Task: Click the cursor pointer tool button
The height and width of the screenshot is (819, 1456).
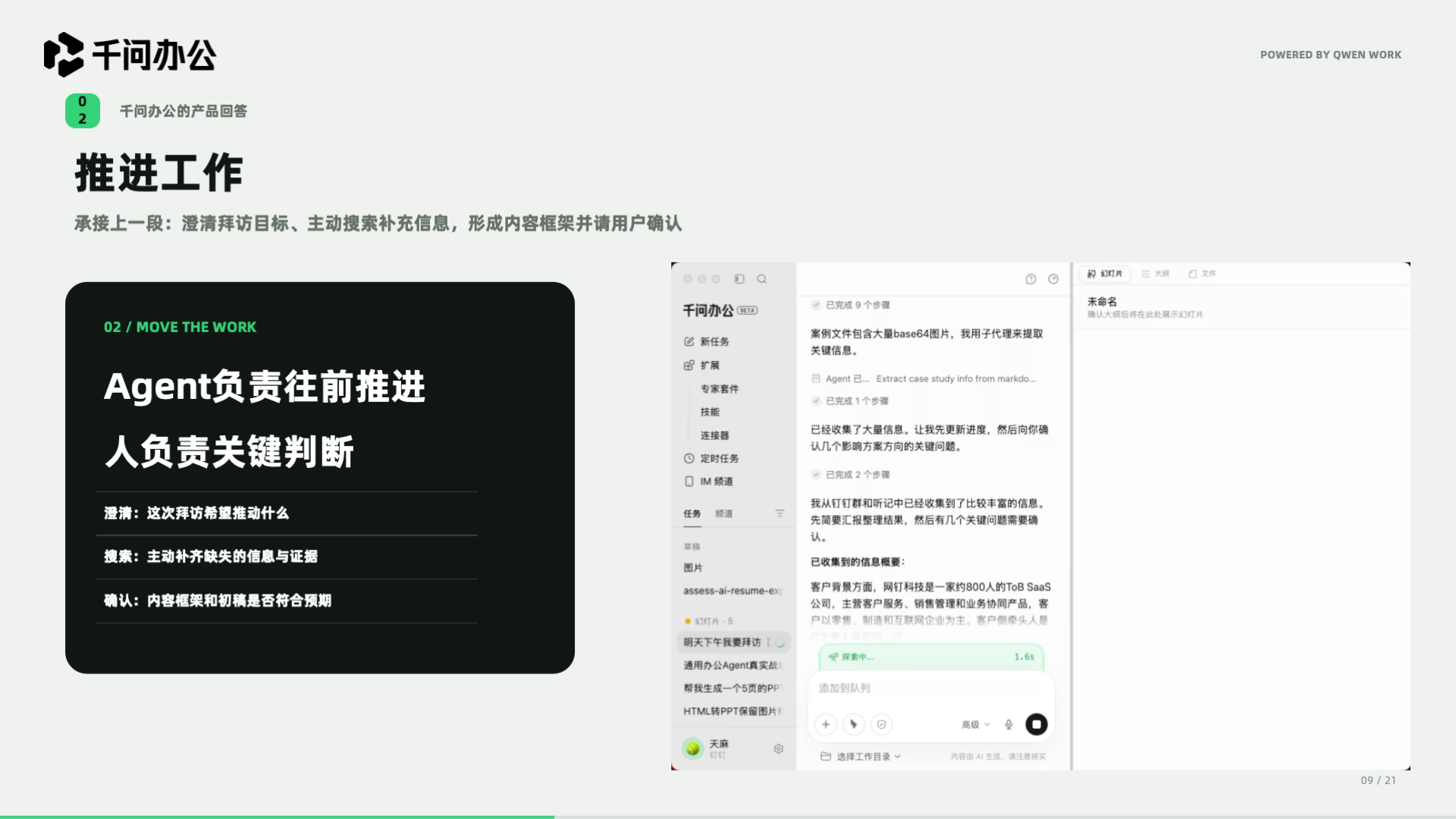Action: click(854, 724)
